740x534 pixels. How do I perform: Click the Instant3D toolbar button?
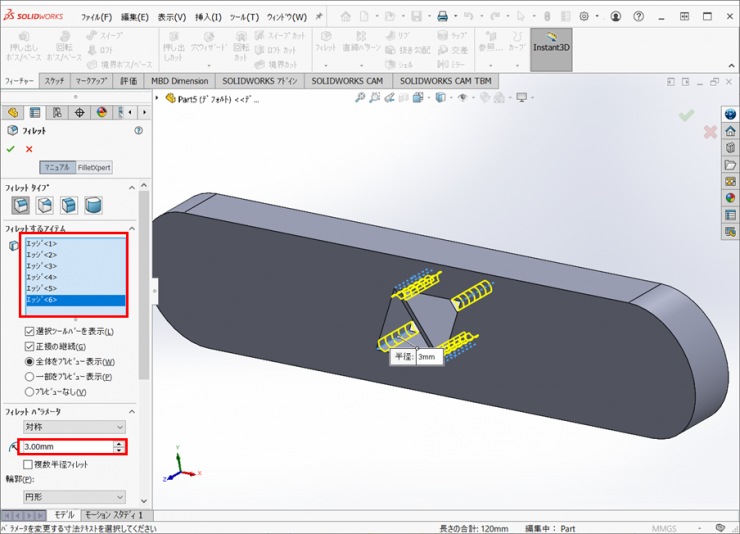tap(551, 47)
